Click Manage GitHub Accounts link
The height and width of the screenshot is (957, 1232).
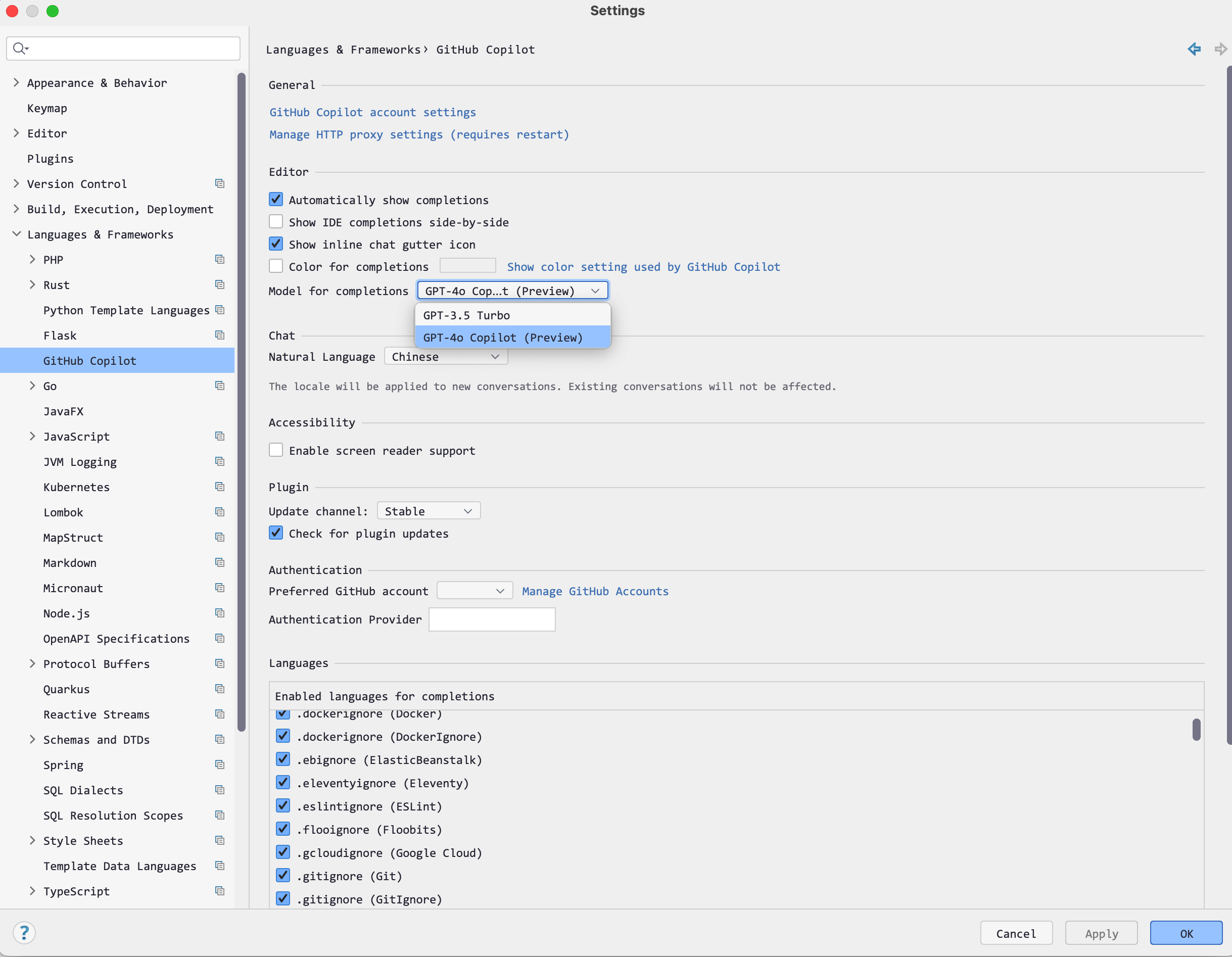tap(595, 591)
